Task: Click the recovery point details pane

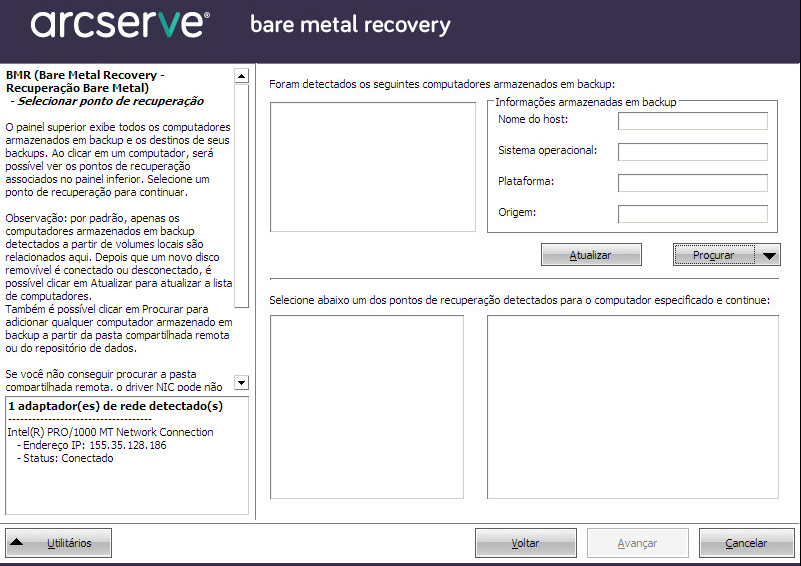Action: tap(633, 407)
